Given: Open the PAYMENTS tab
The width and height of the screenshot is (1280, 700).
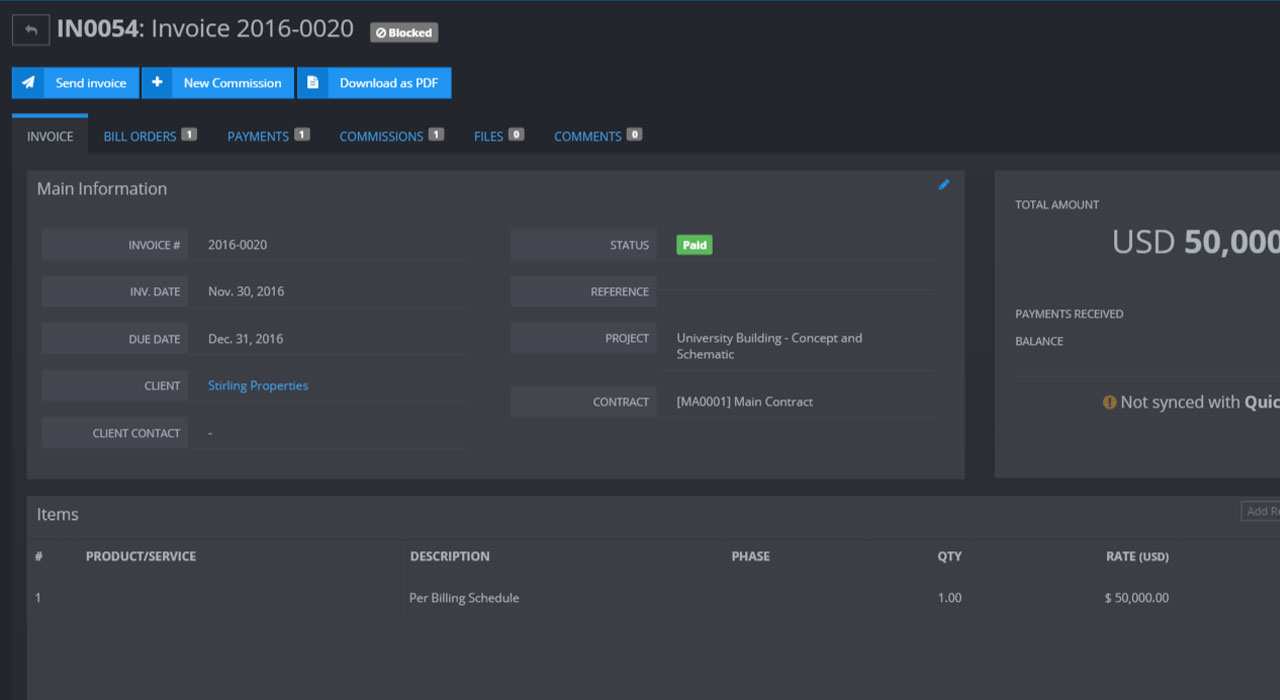Looking at the screenshot, I should pos(268,136).
